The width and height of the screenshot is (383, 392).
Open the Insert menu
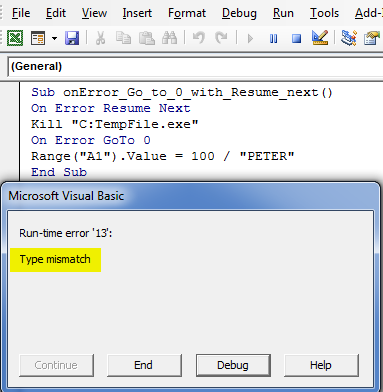click(137, 13)
